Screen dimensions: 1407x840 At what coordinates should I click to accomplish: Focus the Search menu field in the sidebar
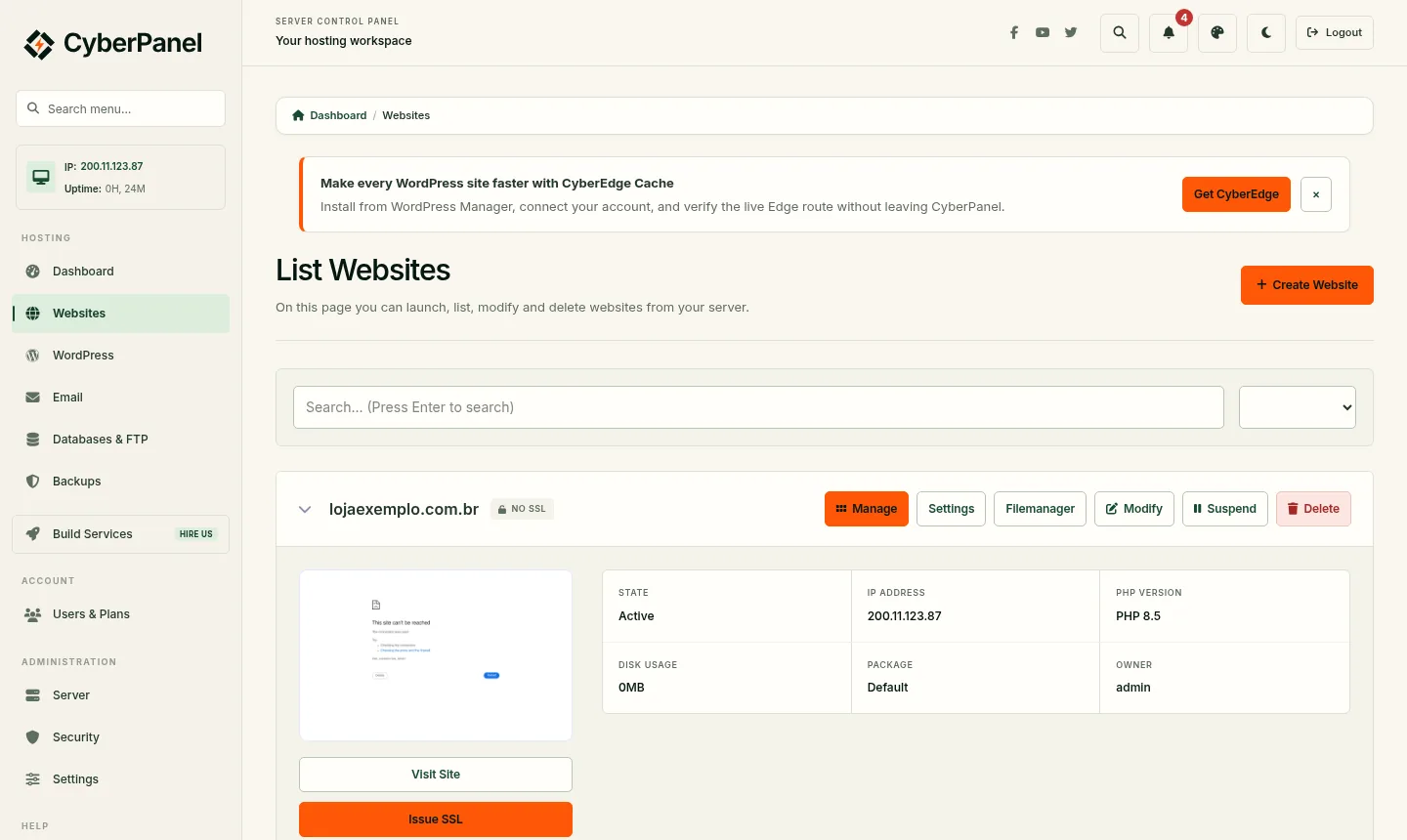click(x=121, y=108)
